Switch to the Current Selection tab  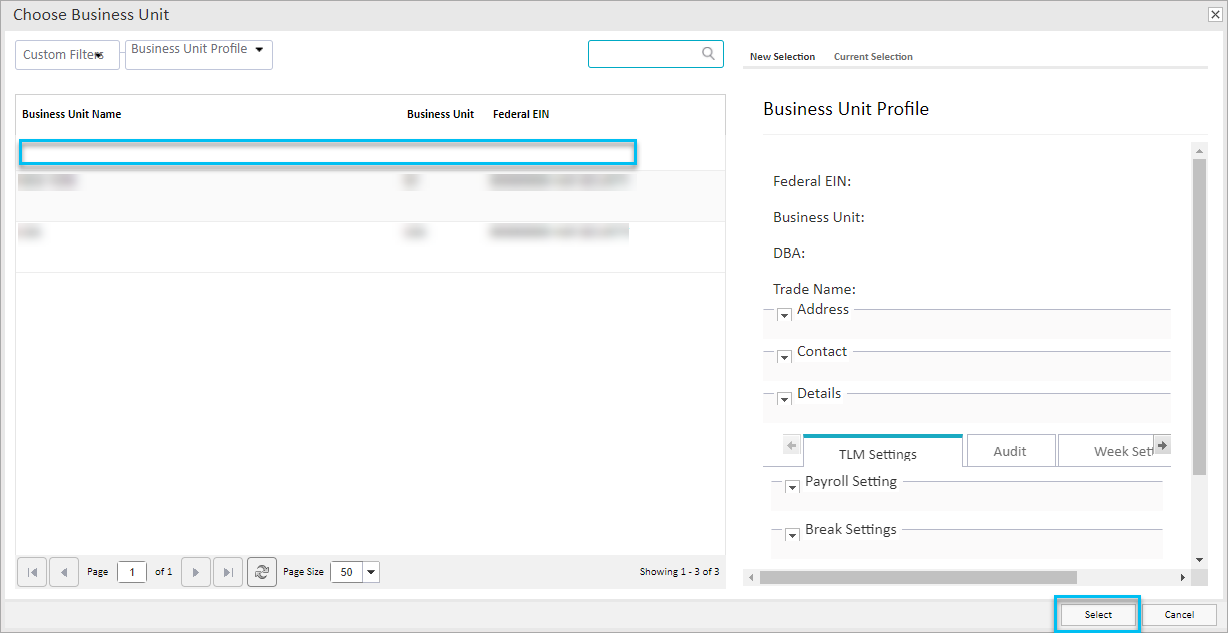[873, 57]
